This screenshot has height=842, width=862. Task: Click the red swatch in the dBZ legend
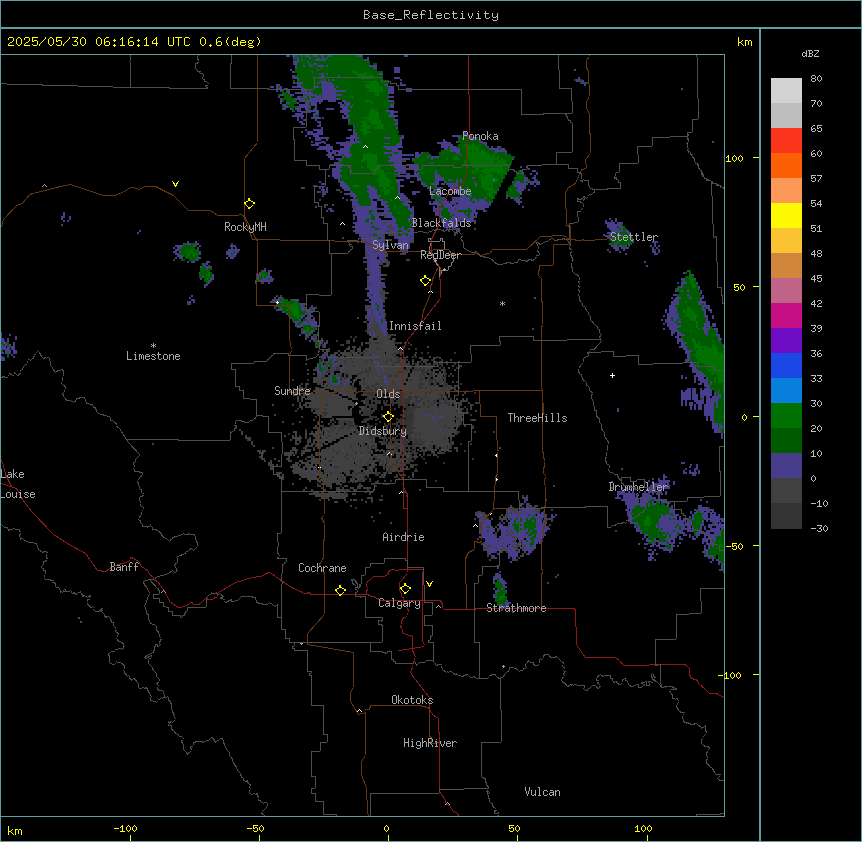coord(786,141)
